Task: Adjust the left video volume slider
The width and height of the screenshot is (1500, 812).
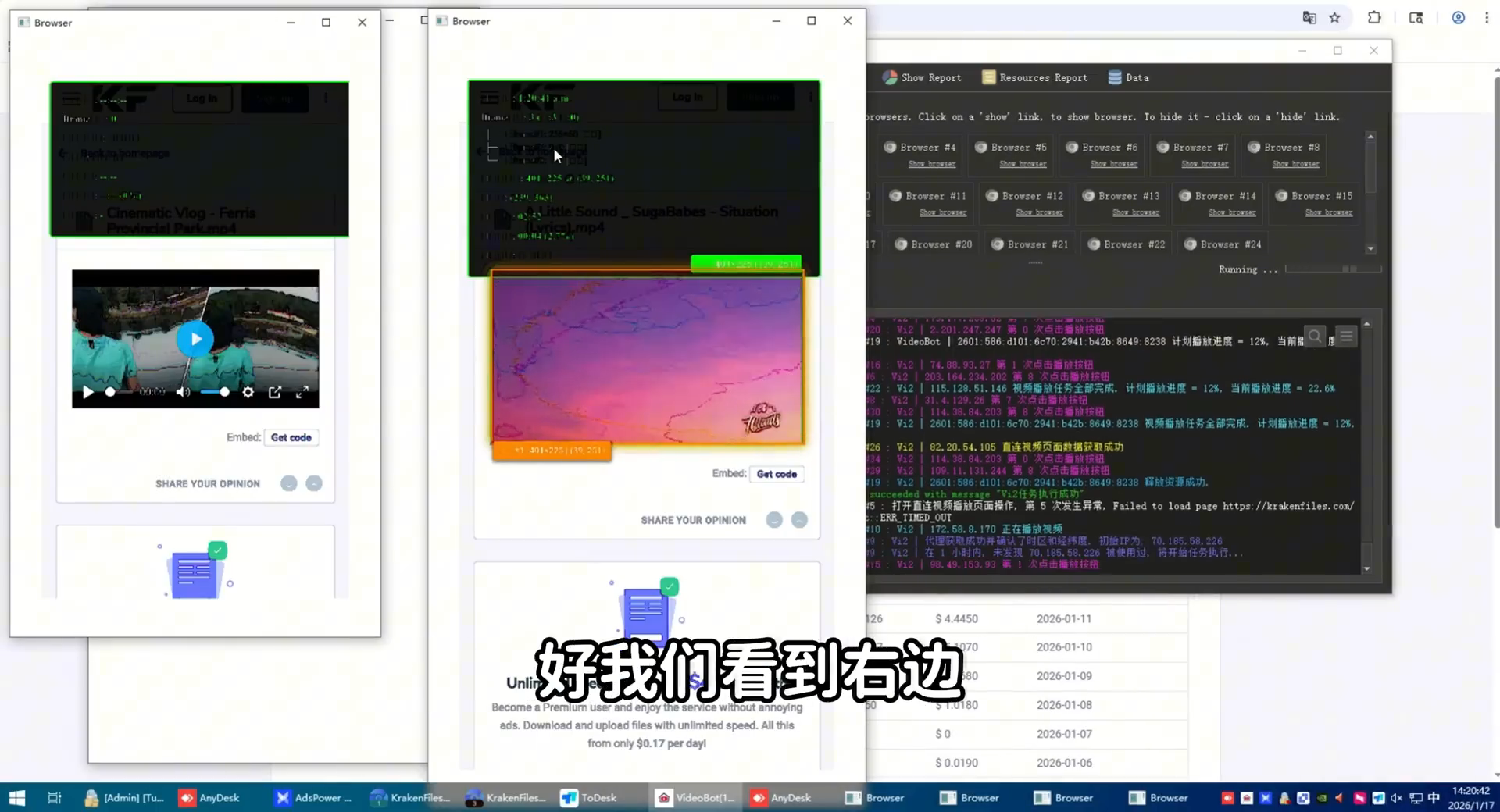Action: [215, 392]
